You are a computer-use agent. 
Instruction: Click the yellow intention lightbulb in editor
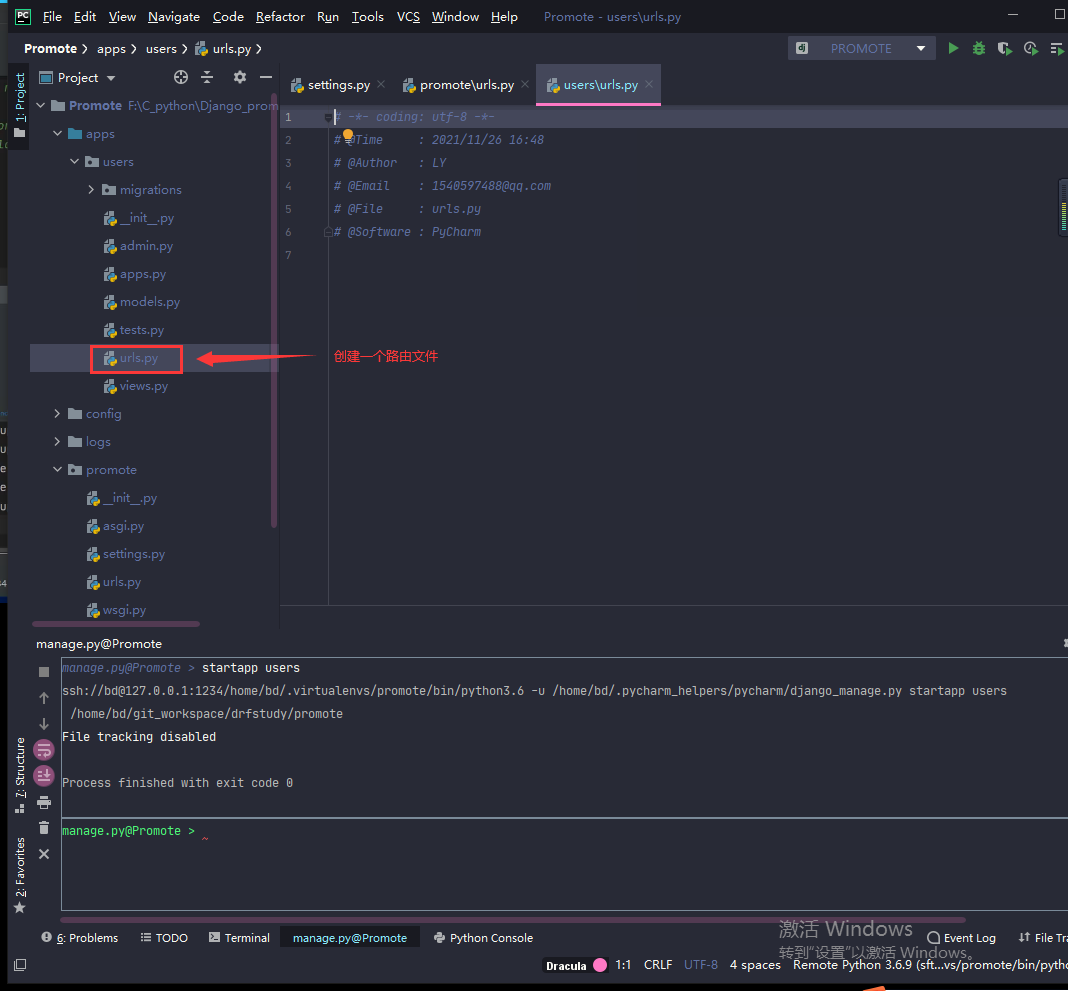pyautogui.click(x=348, y=136)
